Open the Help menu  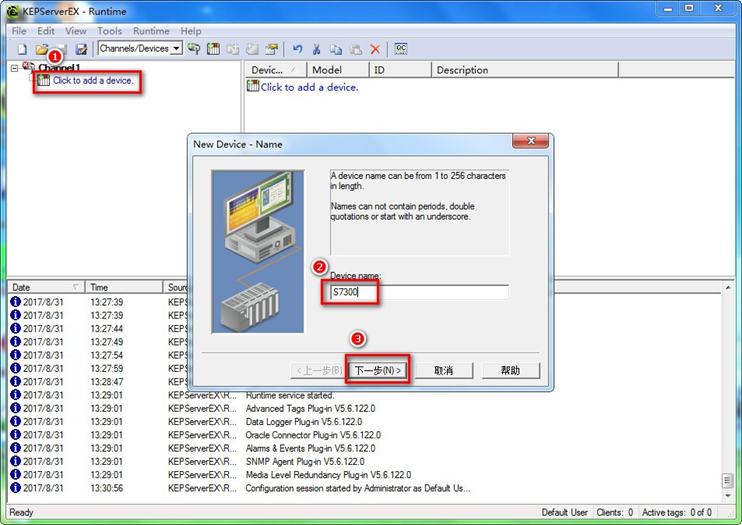[191, 31]
